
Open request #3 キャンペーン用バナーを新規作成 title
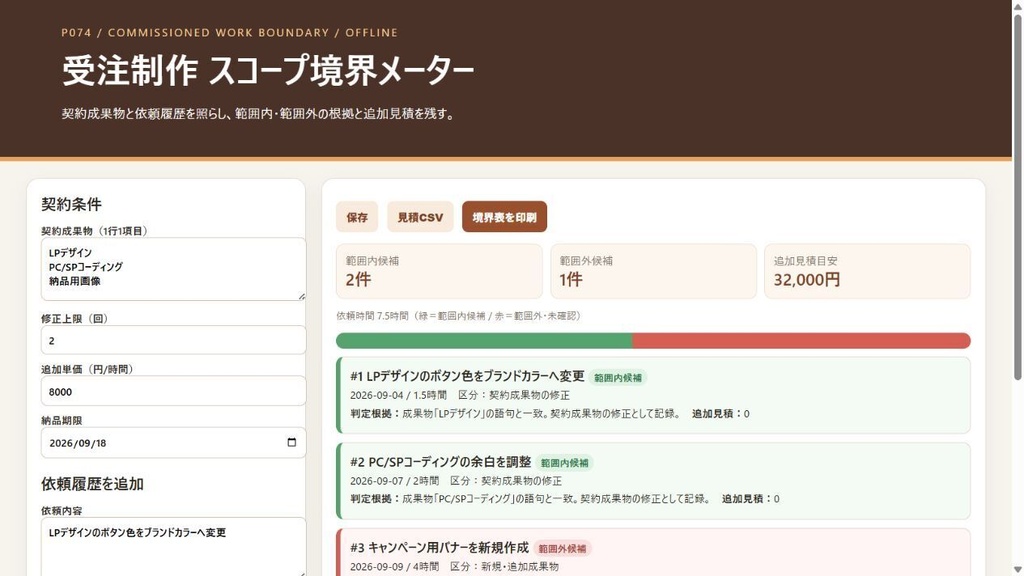point(440,547)
